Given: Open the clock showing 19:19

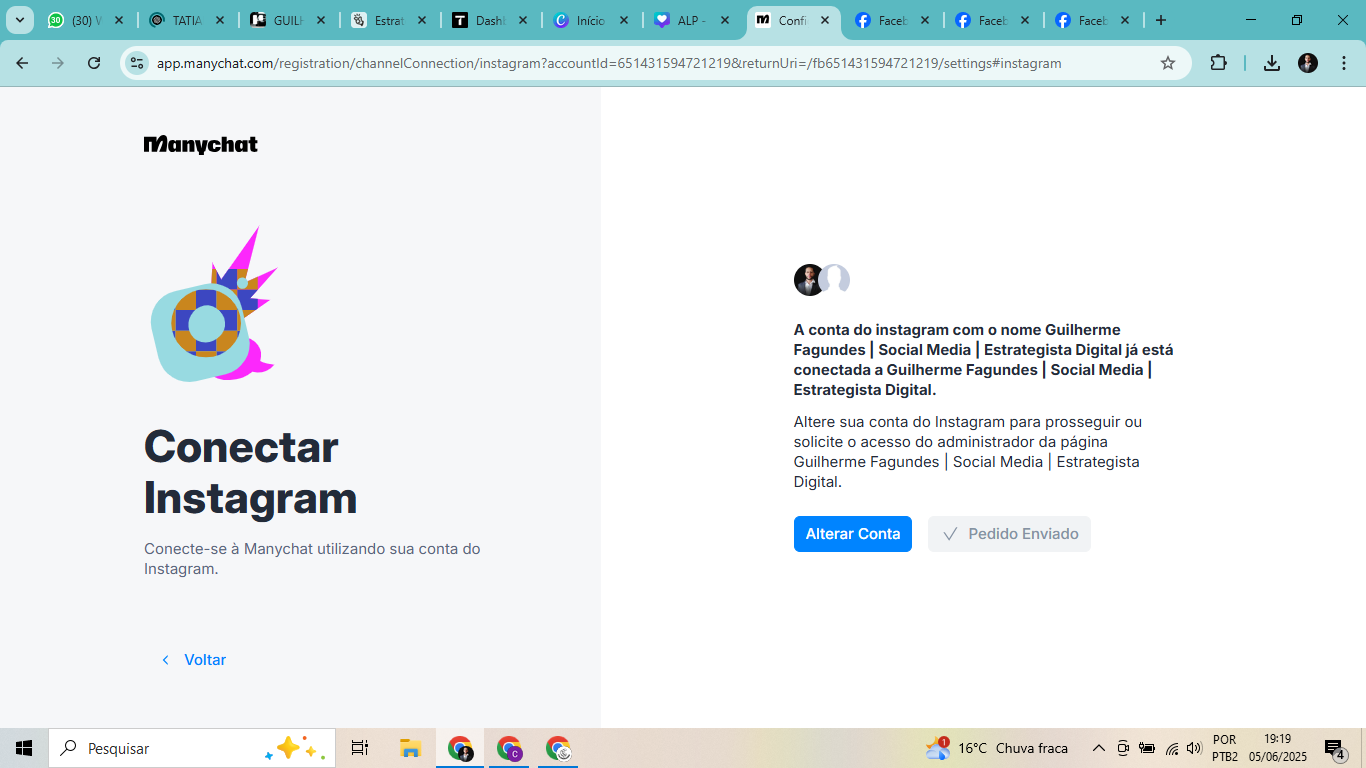Looking at the screenshot, I should (x=1278, y=748).
